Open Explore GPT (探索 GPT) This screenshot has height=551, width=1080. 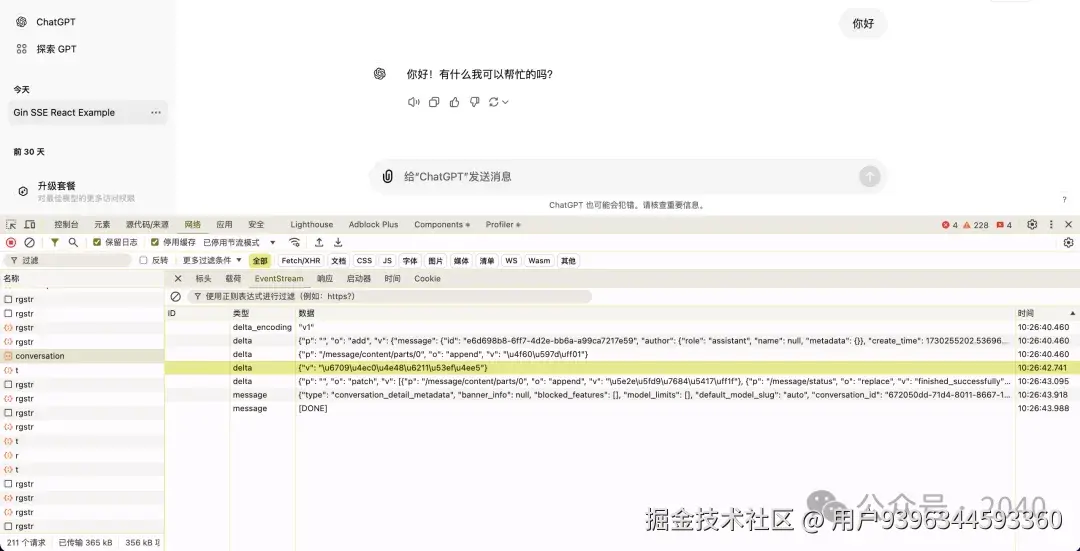pyautogui.click(x=46, y=49)
